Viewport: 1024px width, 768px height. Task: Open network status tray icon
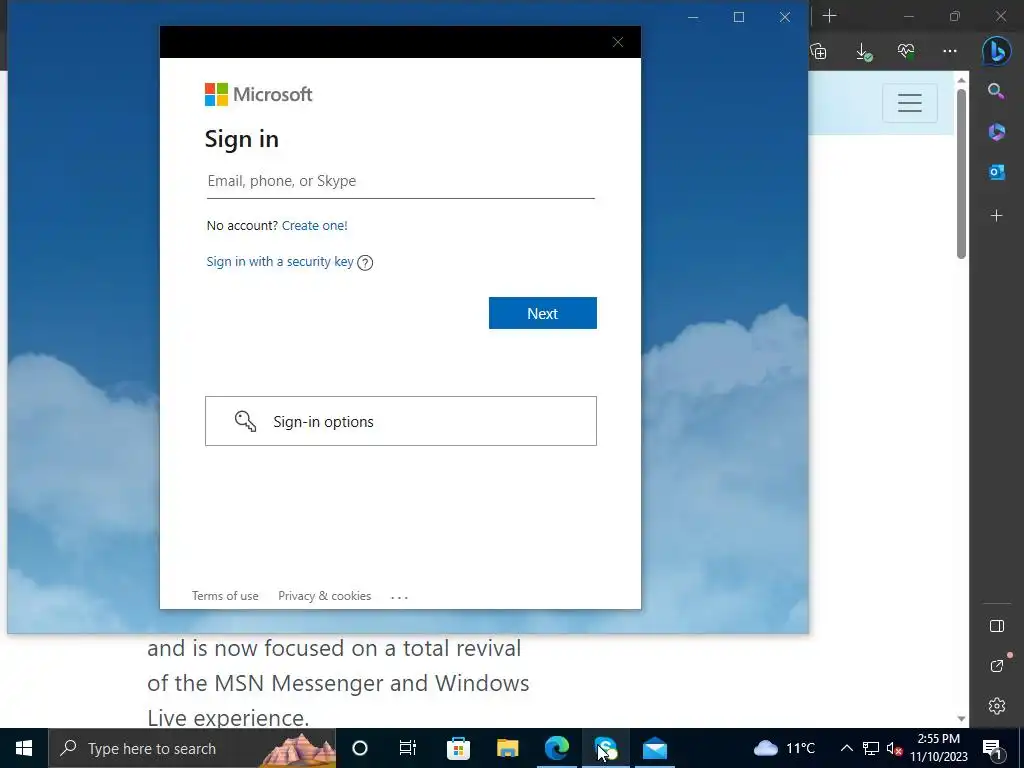pos(871,748)
